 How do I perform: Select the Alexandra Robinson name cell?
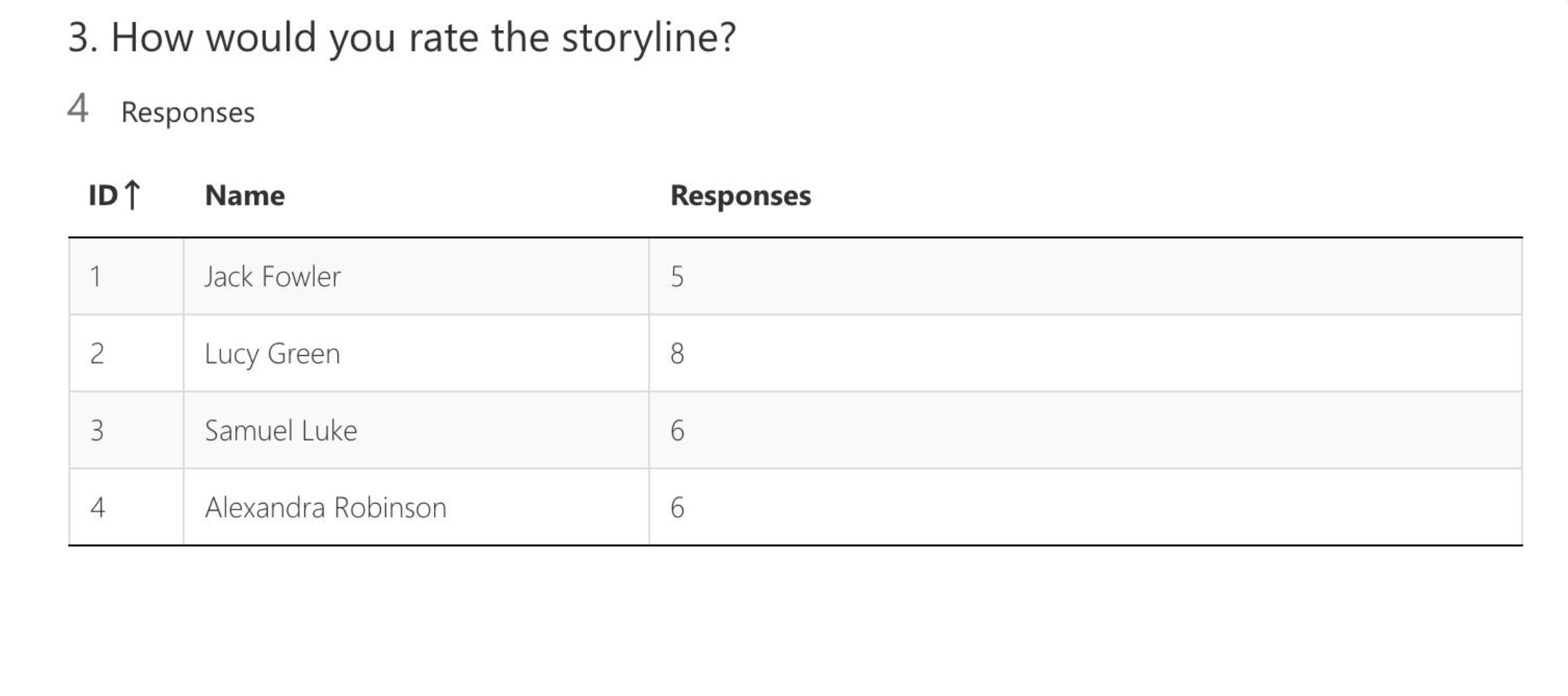(325, 508)
